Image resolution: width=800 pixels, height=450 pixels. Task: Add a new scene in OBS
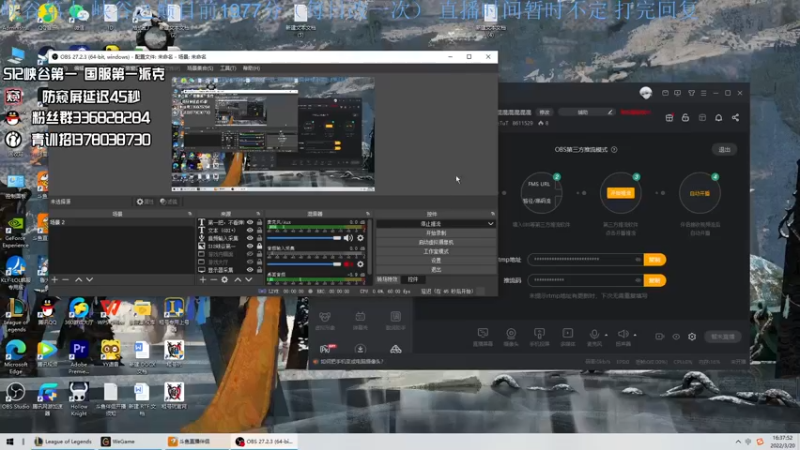pyautogui.click(x=55, y=280)
